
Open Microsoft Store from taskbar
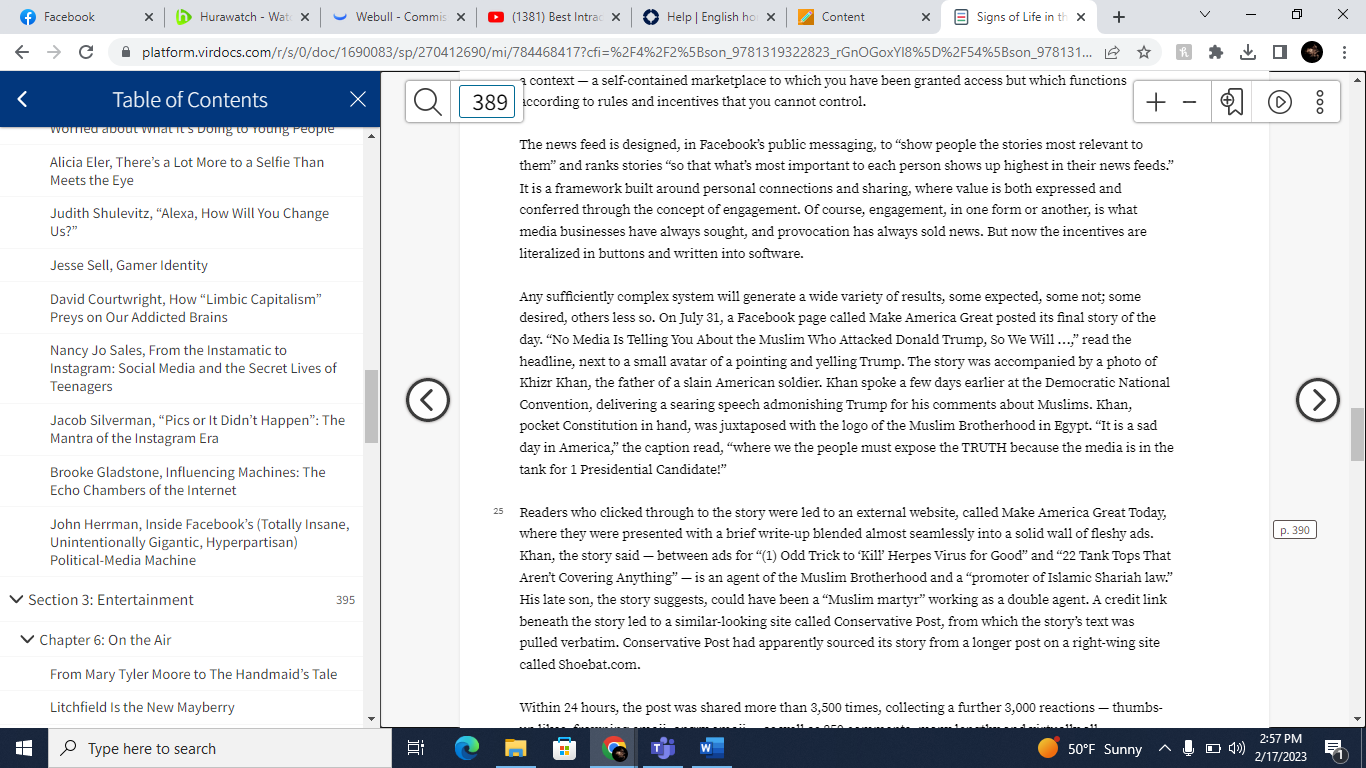point(565,748)
